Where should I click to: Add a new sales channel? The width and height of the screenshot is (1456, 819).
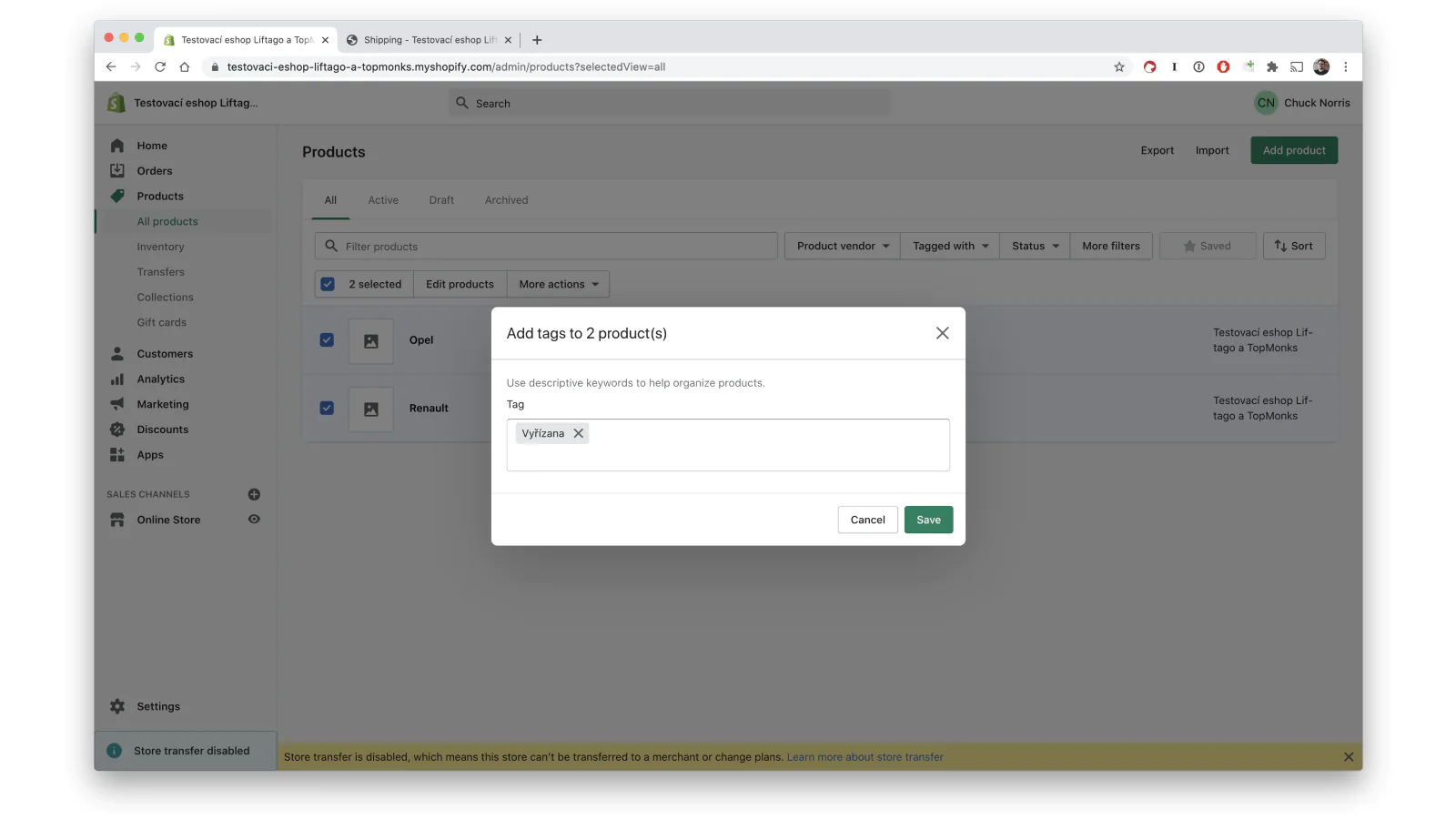(x=254, y=494)
